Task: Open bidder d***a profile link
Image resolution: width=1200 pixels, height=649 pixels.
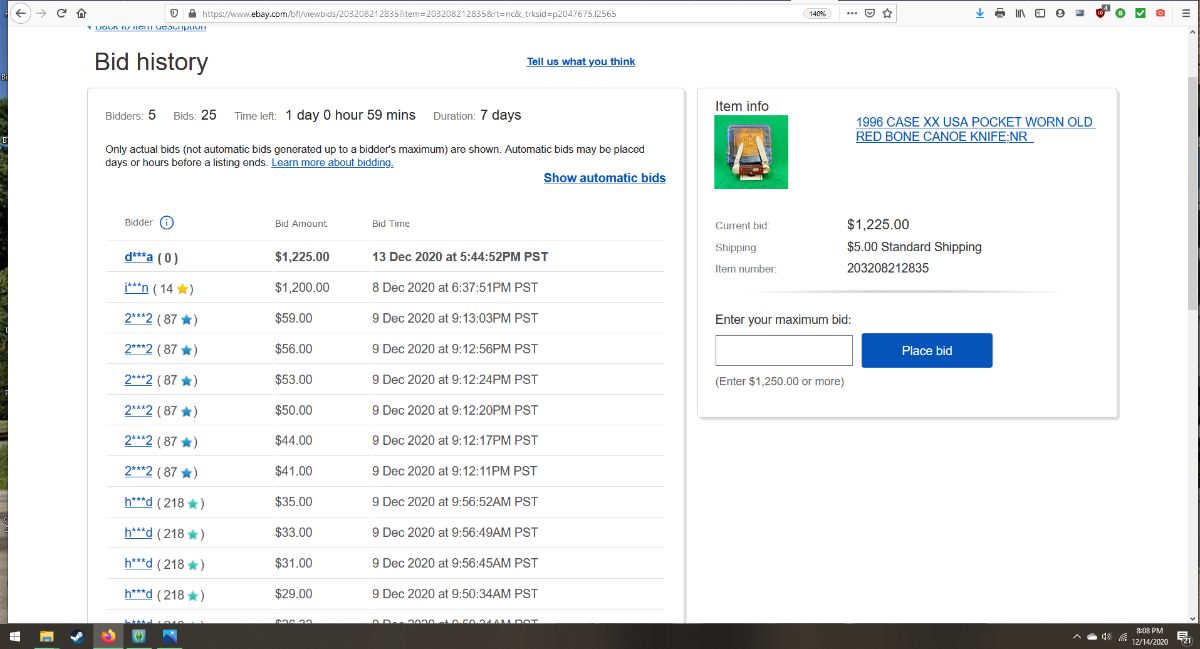Action: point(139,257)
